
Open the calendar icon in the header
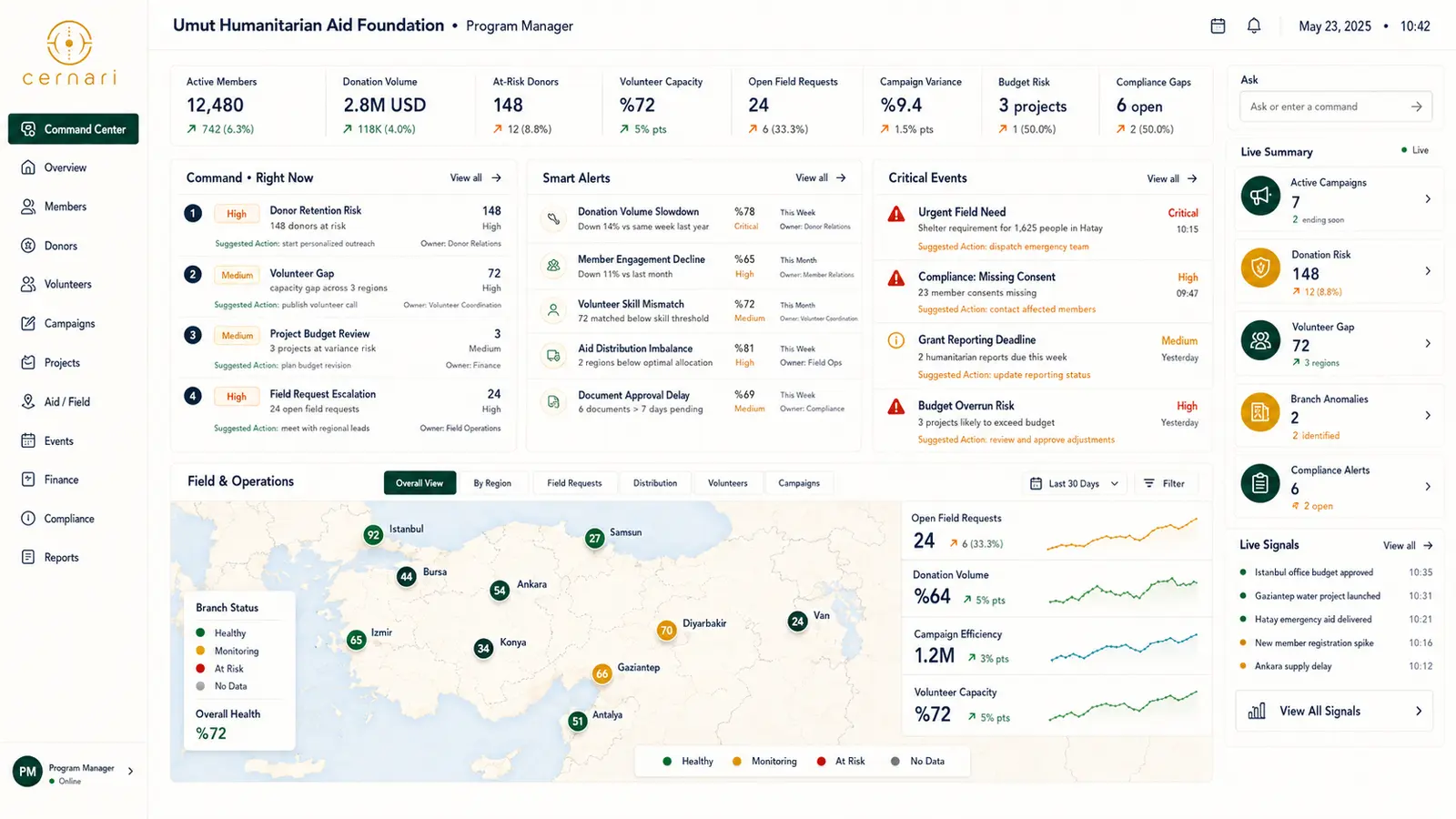coord(1218,26)
